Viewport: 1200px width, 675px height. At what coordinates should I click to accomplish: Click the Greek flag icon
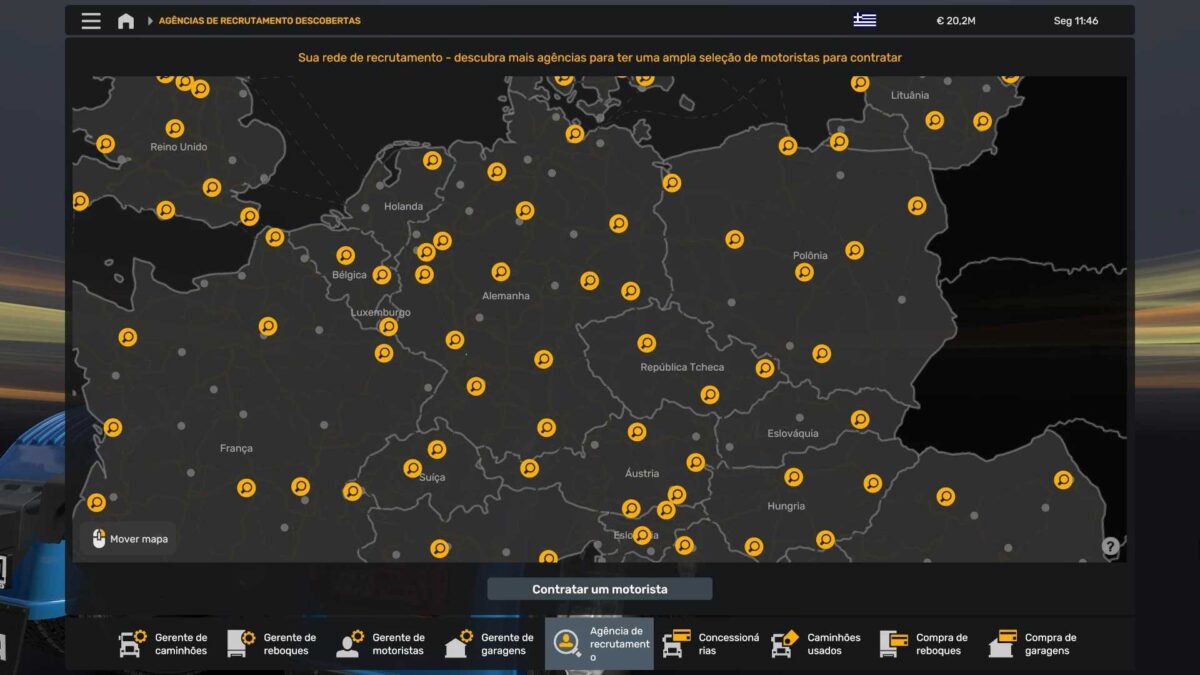pos(864,20)
